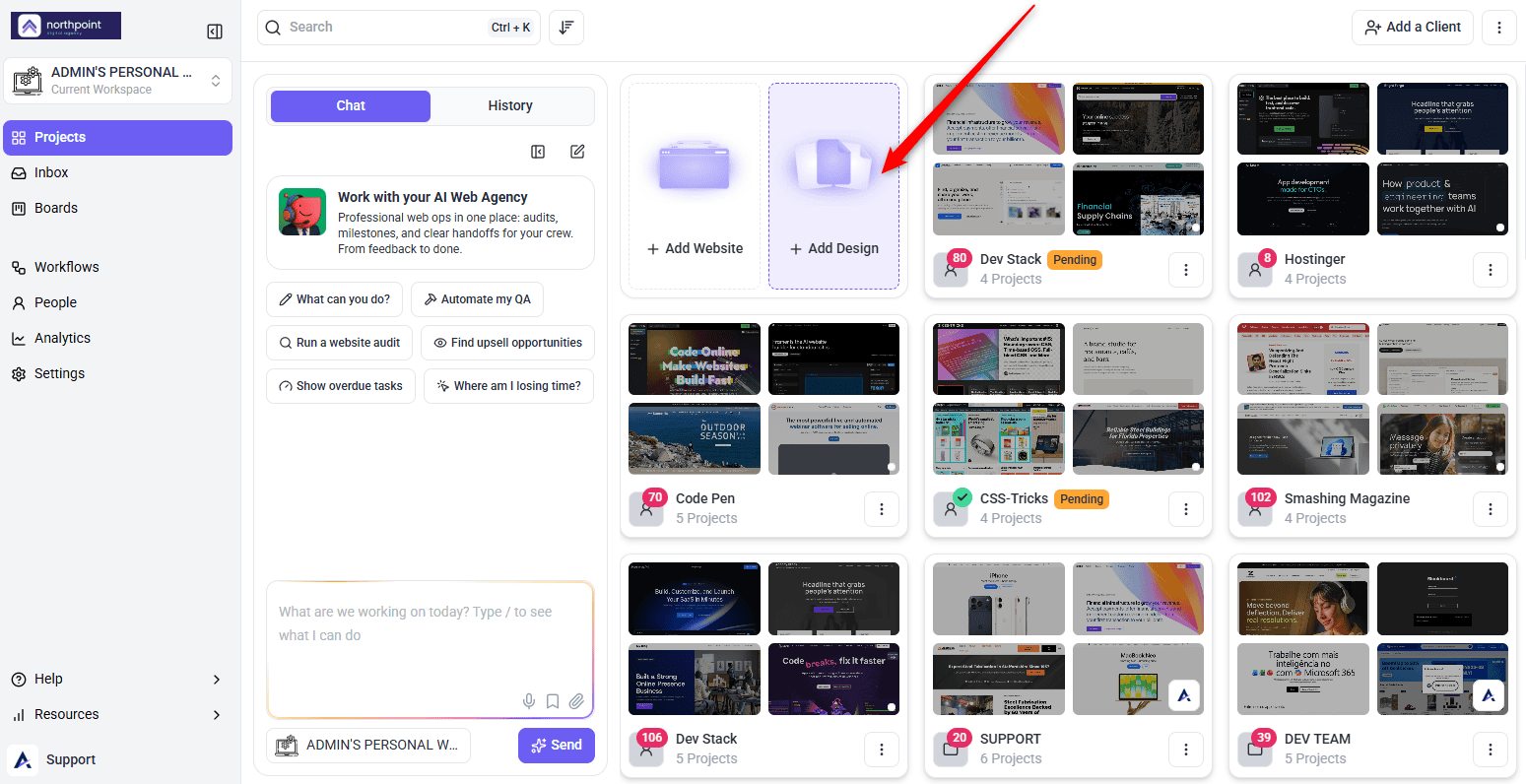This screenshot has height=784, width=1526.
Task: Collapse the left sidebar panel
Action: [x=215, y=32]
